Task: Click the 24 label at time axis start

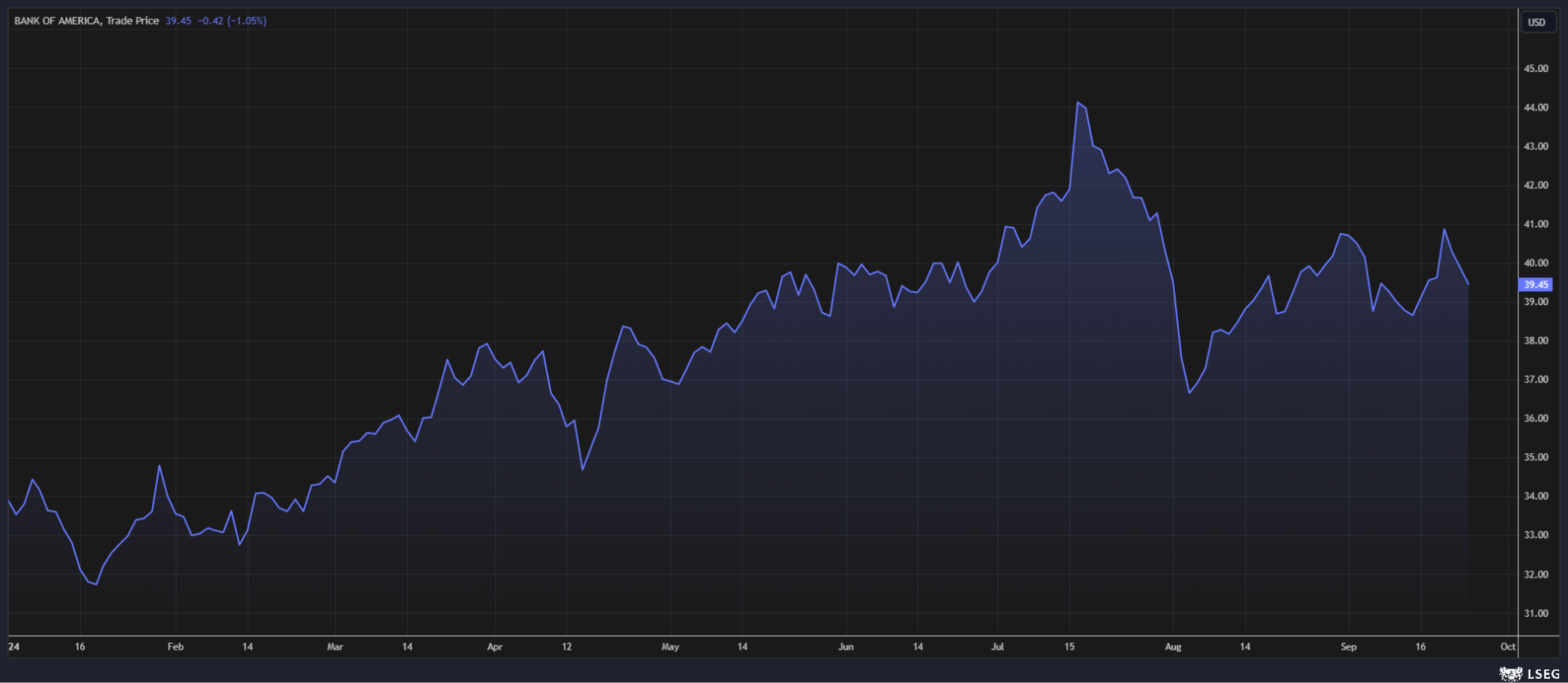Action: [14, 646]
